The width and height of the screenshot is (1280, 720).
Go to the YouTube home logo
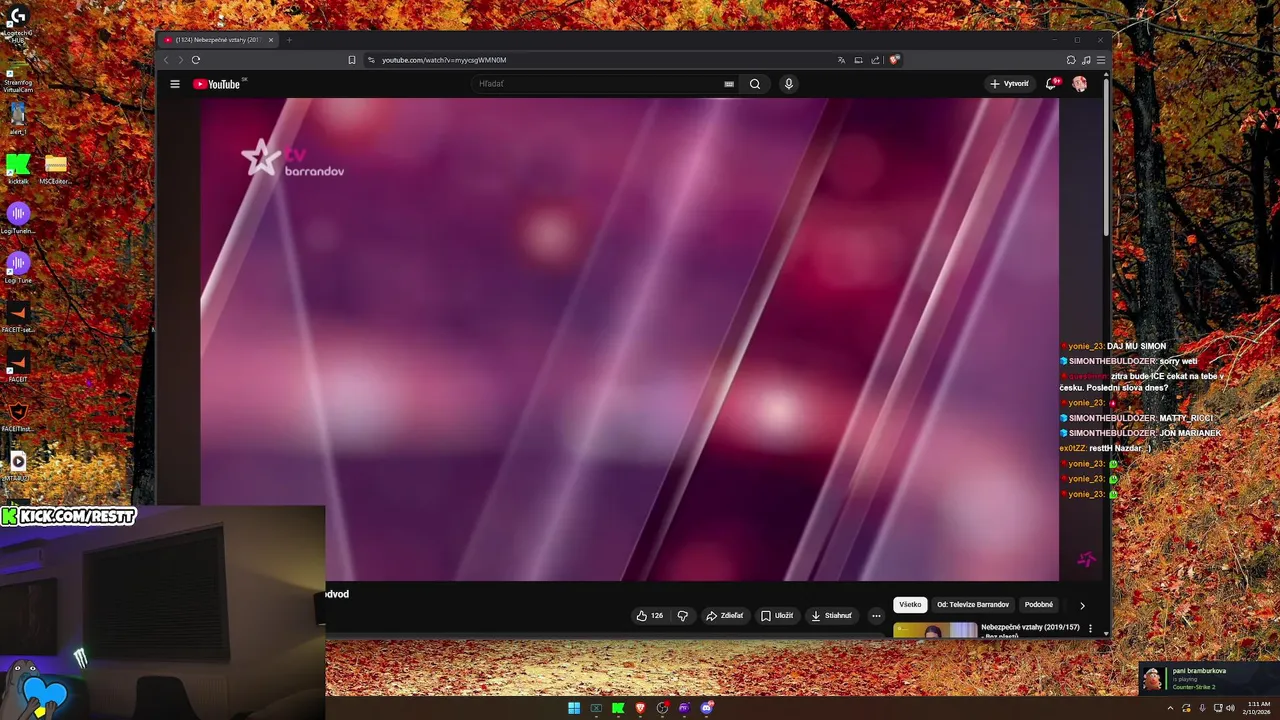219,84
